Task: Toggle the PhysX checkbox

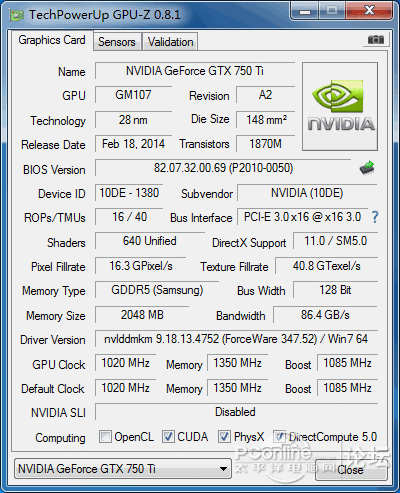Action: tap(224, 437)
